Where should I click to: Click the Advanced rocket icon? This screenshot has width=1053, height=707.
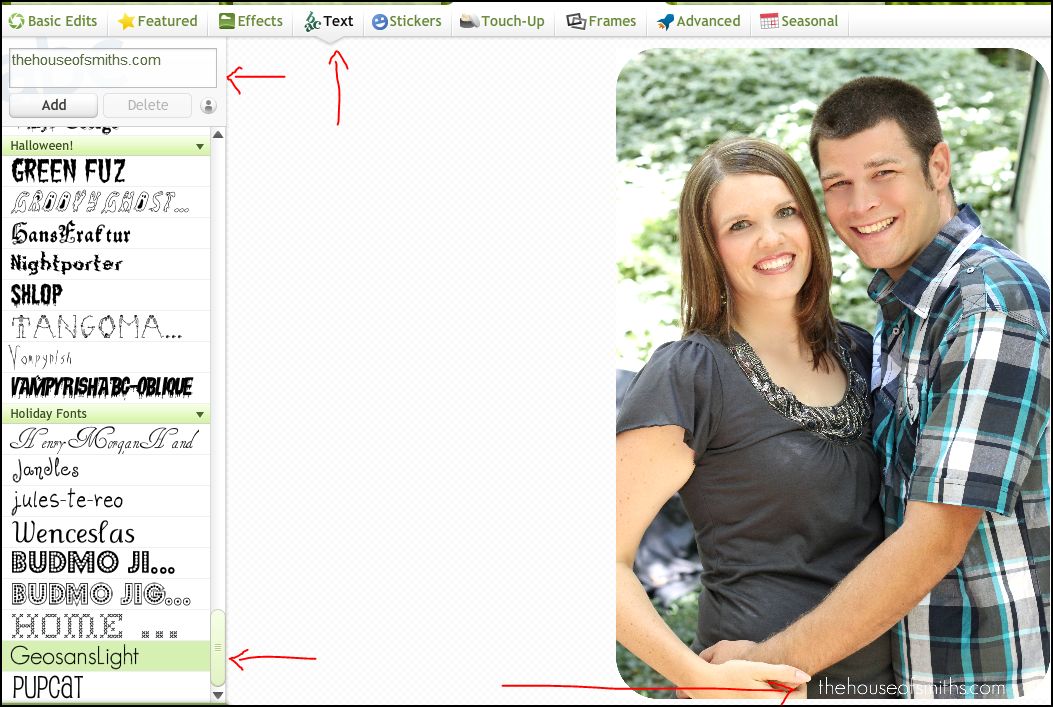665,21
